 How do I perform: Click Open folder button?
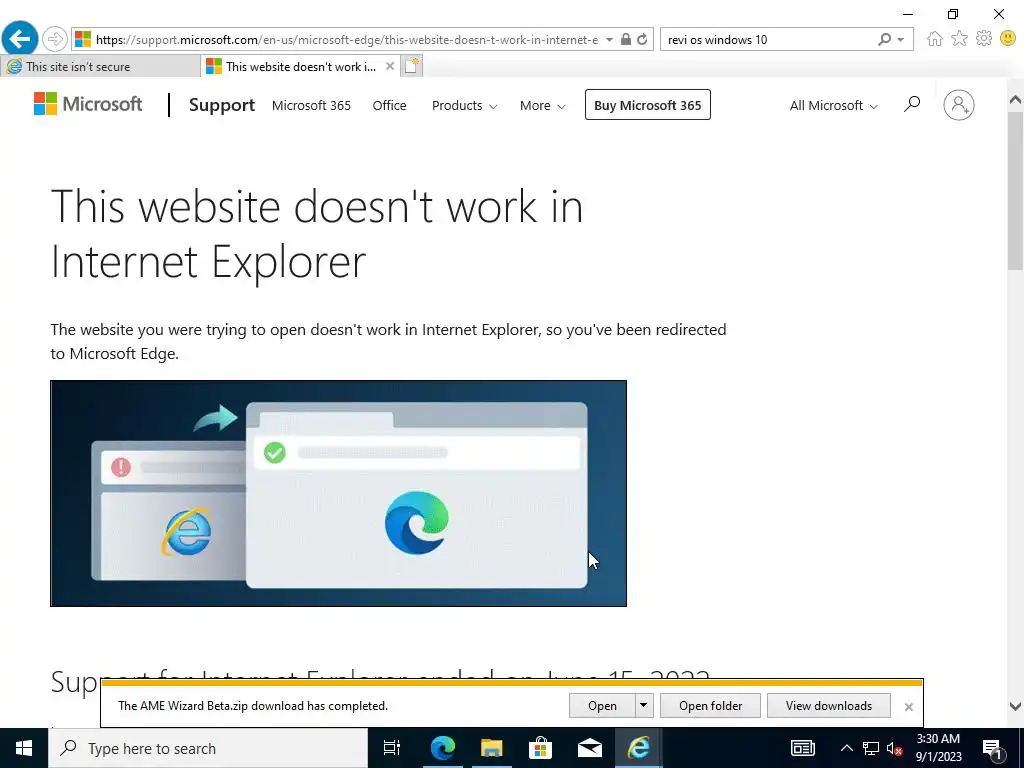pos(710,705)
